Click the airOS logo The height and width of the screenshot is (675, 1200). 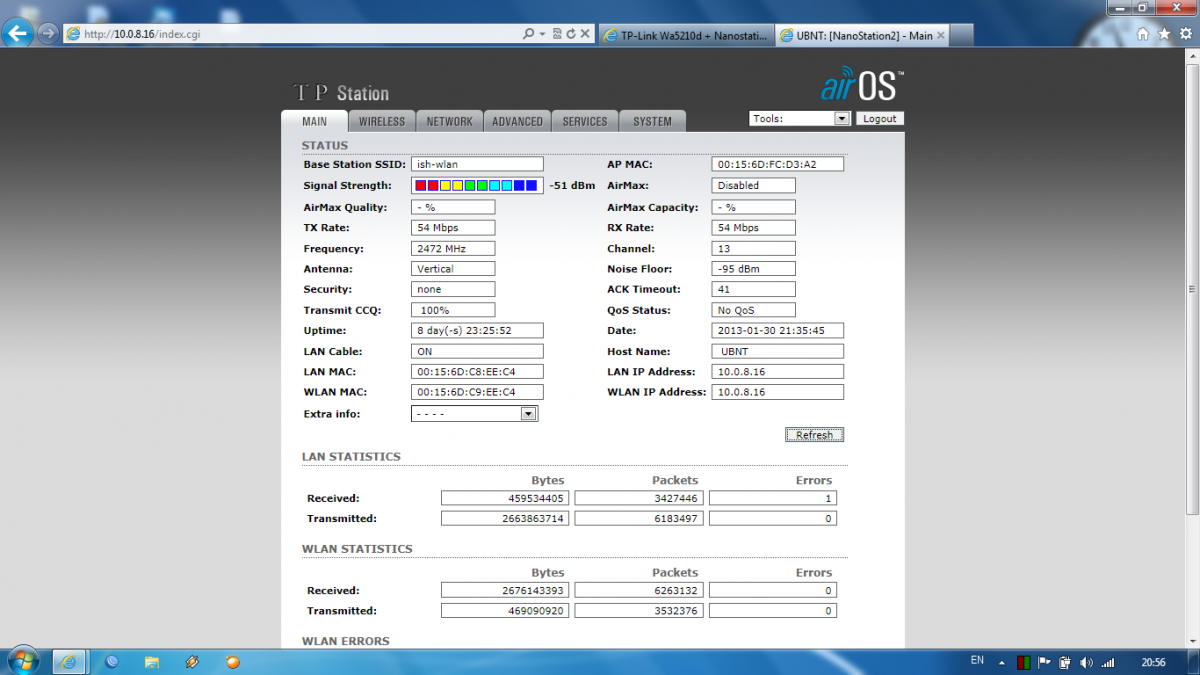click(862, 86)
